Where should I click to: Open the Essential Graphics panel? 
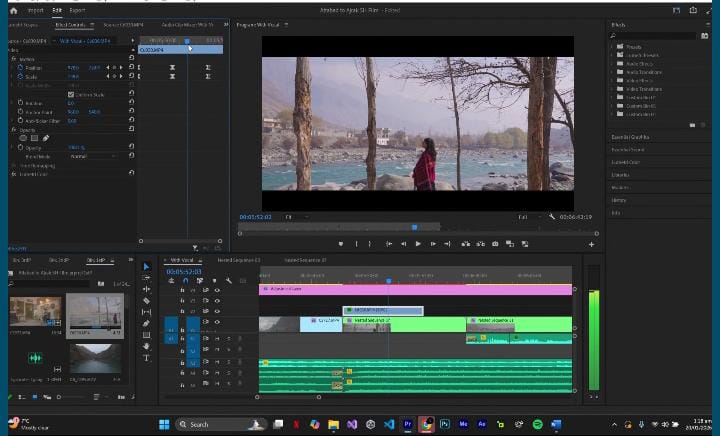point(631,137)
